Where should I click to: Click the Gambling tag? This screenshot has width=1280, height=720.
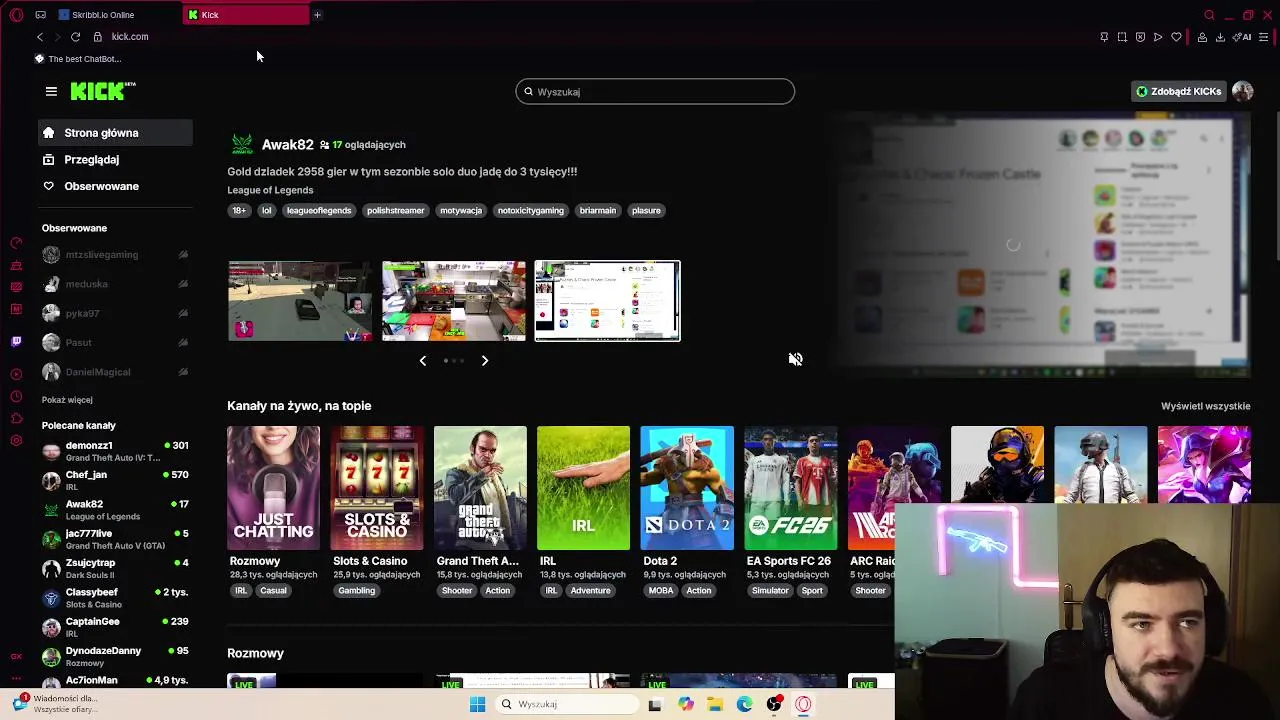(356, 591)
